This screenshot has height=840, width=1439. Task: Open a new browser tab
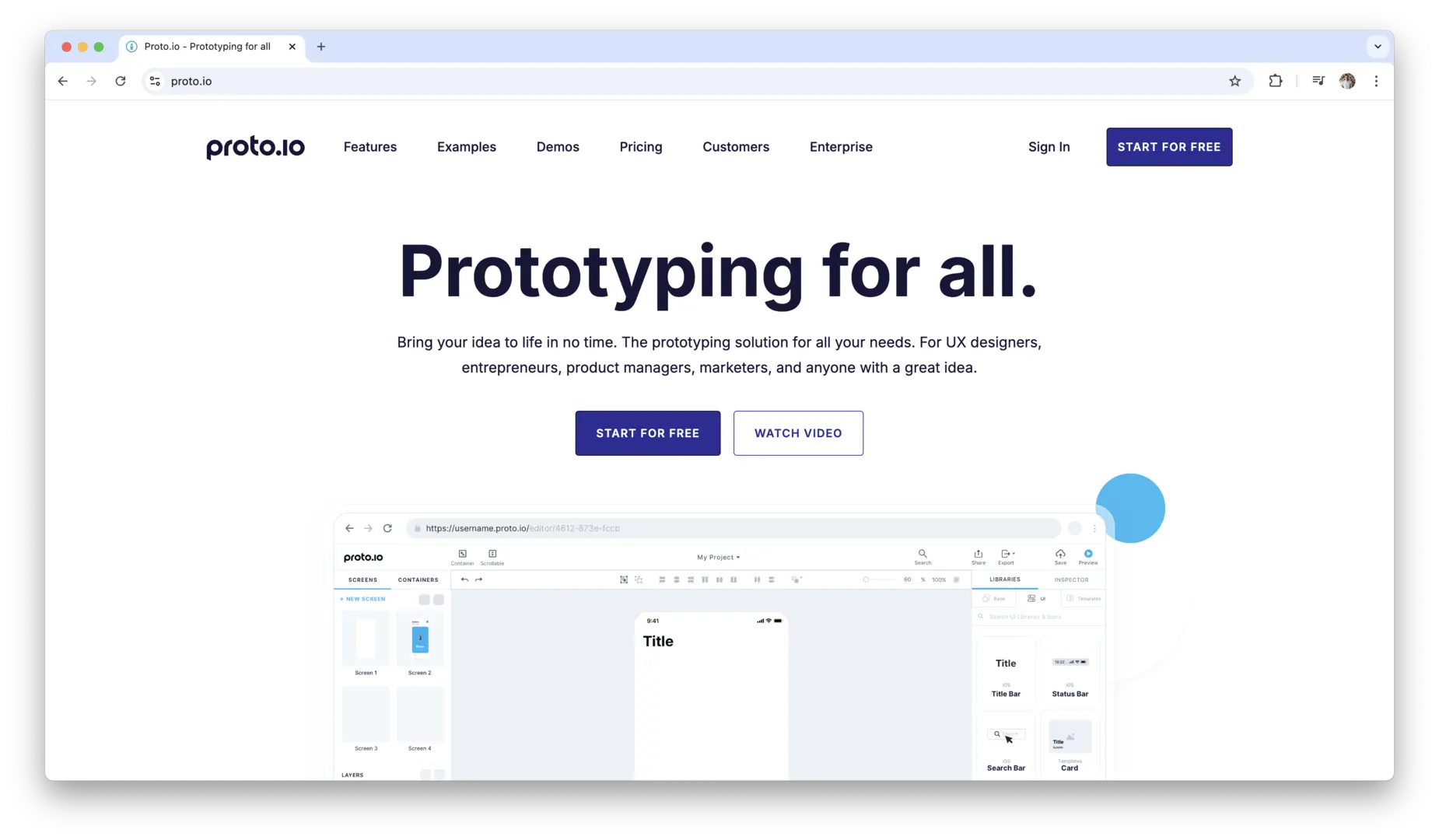pyautogui.click(x=321, y=47)
